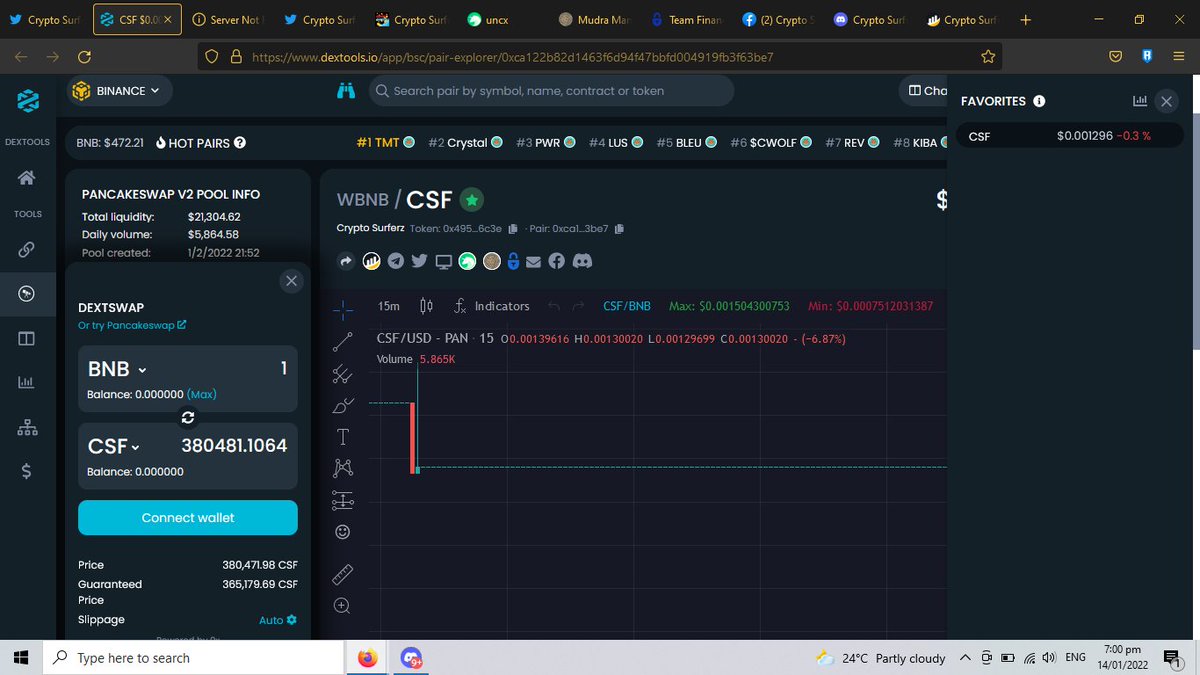Open Firefox from the Windows taskbar
Screen dimensions: 1200x675
pos(367,657)
